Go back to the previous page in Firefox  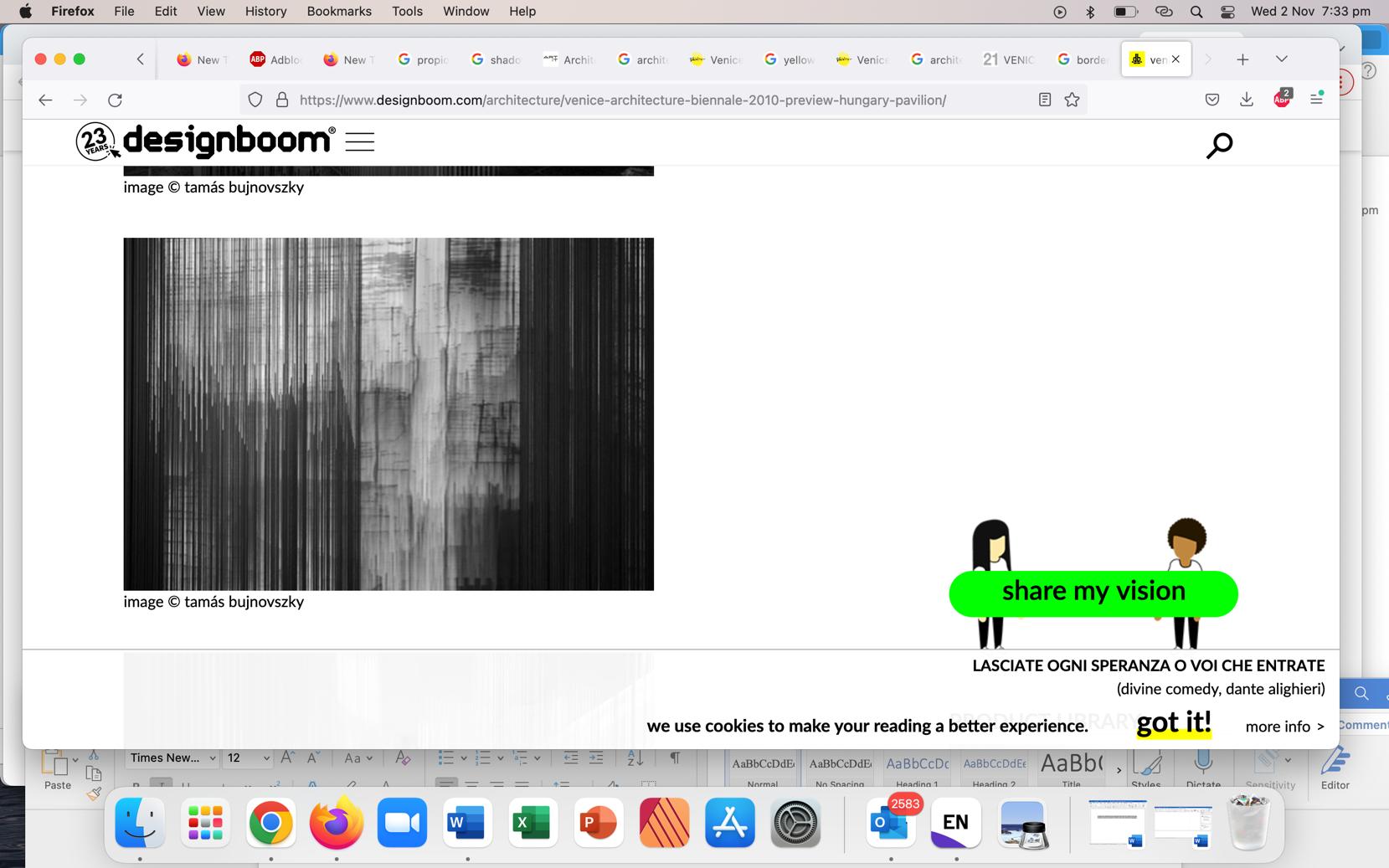[45, 100]
